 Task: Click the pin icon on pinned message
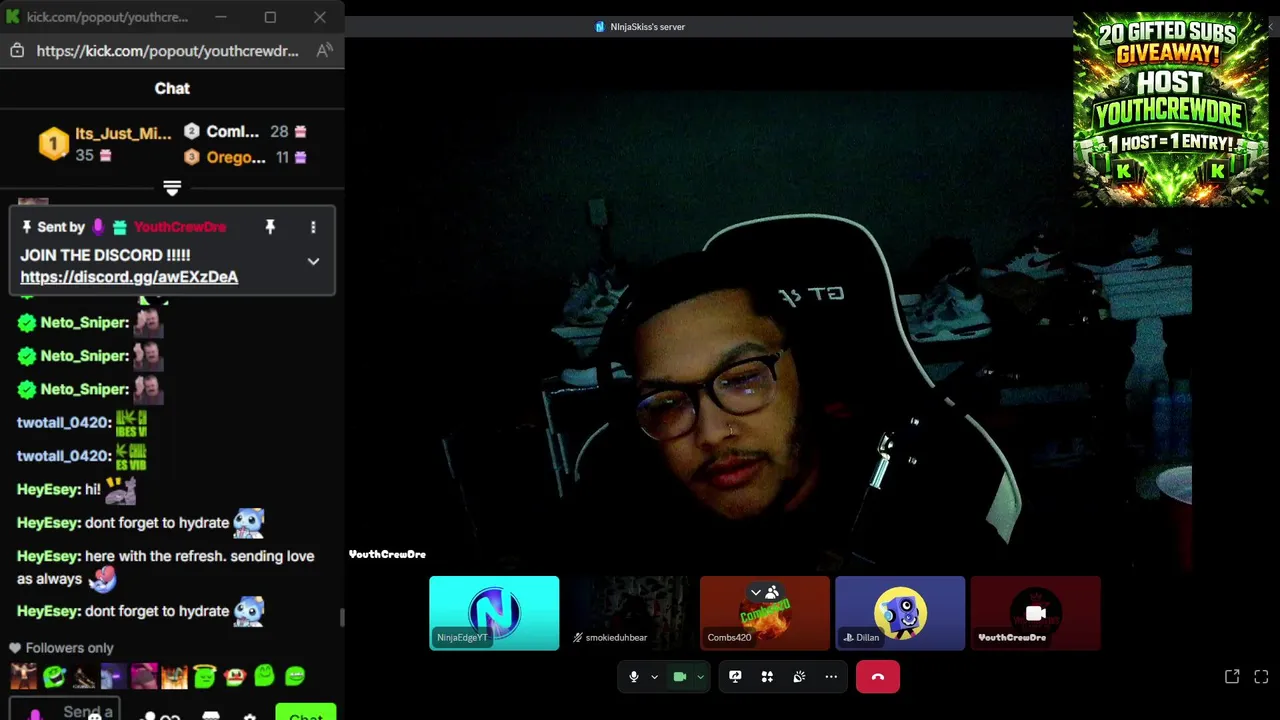click(269, 228)
